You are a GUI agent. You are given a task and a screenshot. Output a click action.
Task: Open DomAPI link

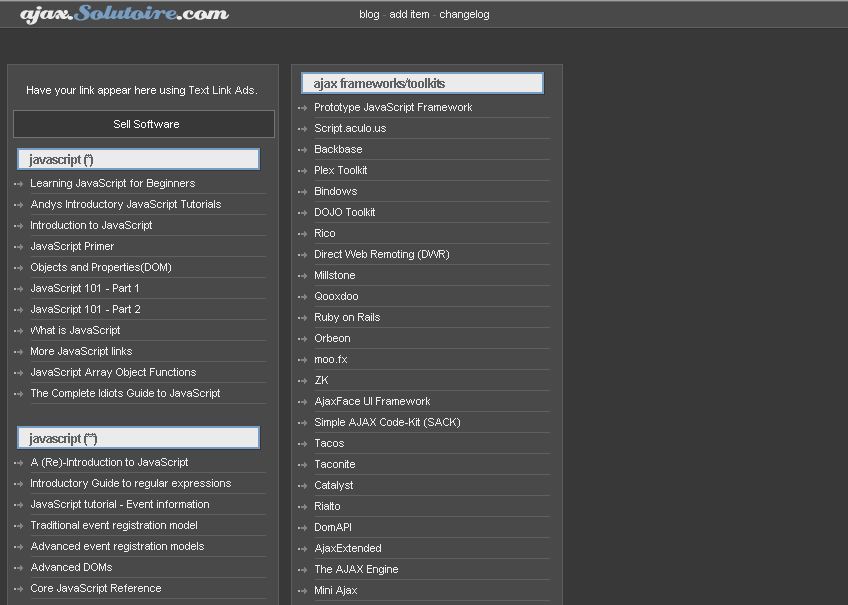(x=333, y=527)
